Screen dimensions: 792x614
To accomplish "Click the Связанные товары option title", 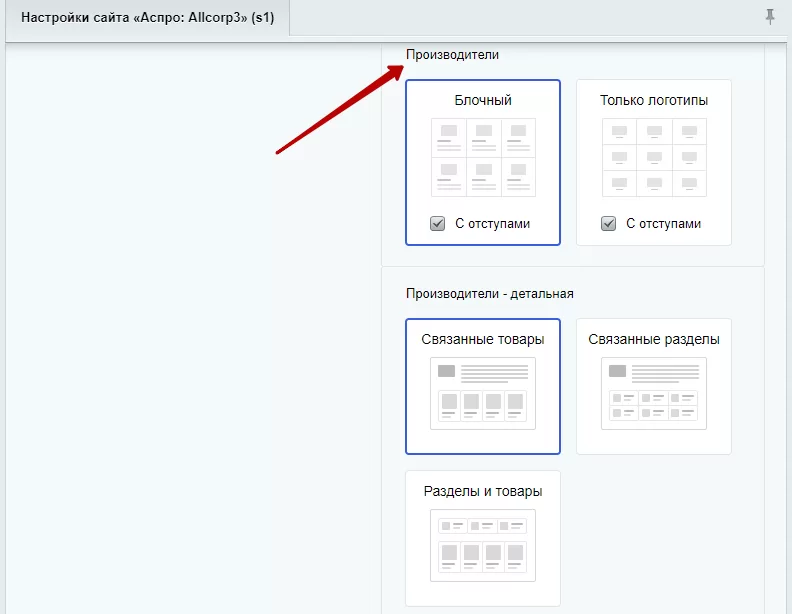I will 483,339.
